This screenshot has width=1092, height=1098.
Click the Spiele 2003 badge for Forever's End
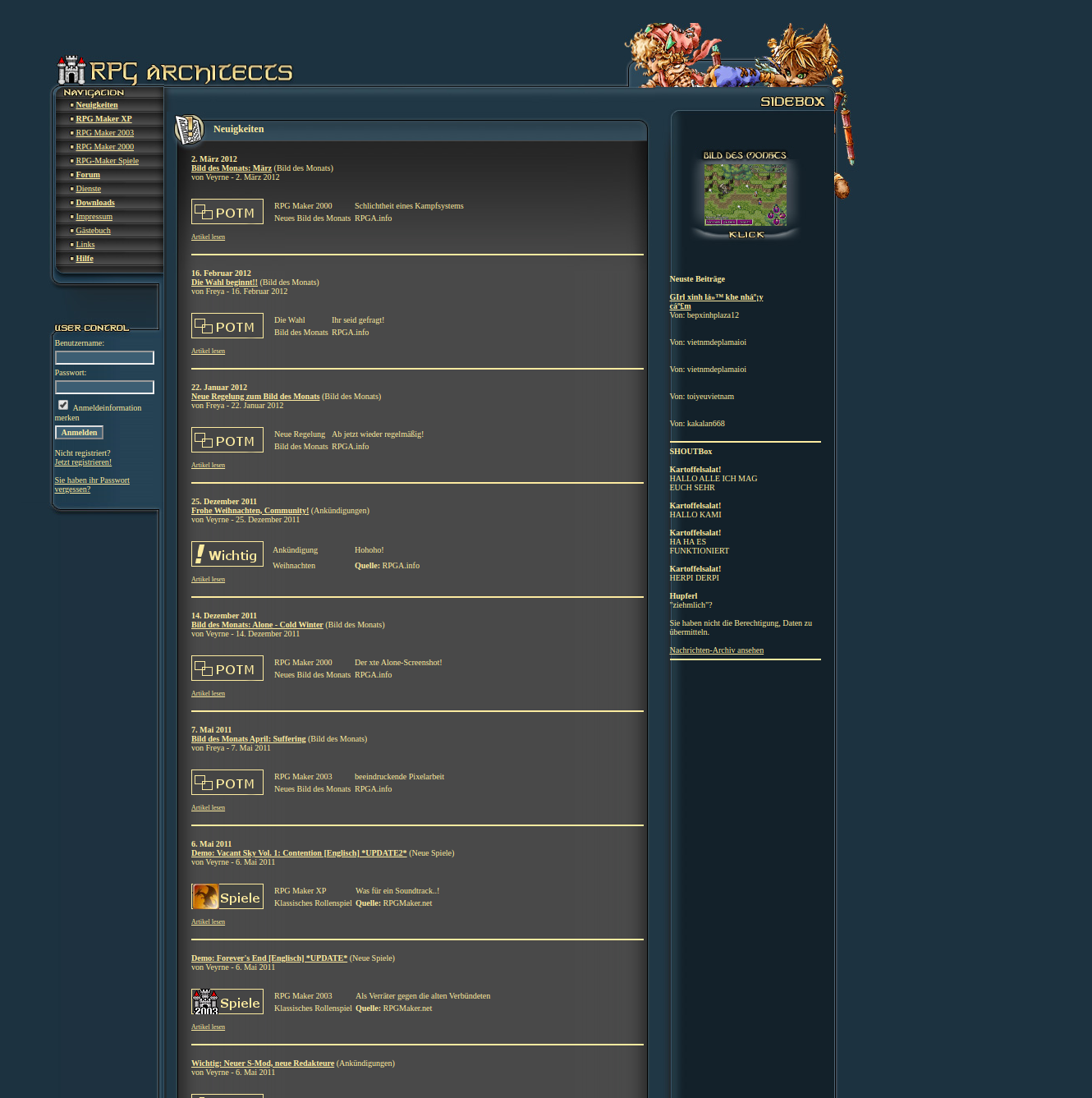click(x=227, y=1002)
